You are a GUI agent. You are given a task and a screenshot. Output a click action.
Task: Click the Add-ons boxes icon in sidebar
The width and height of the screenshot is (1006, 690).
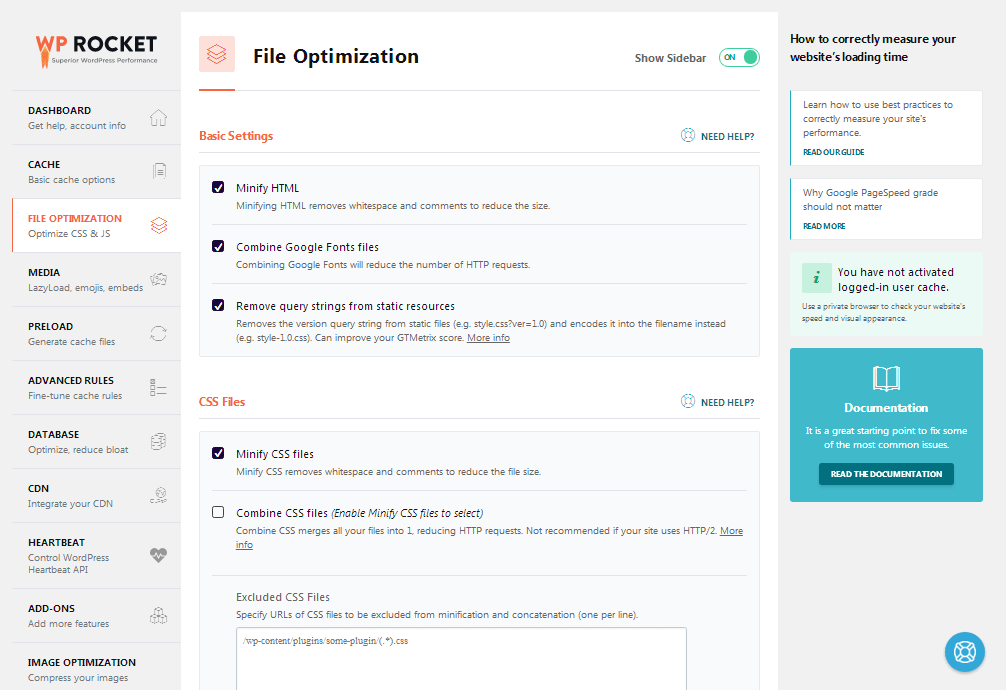158,616
